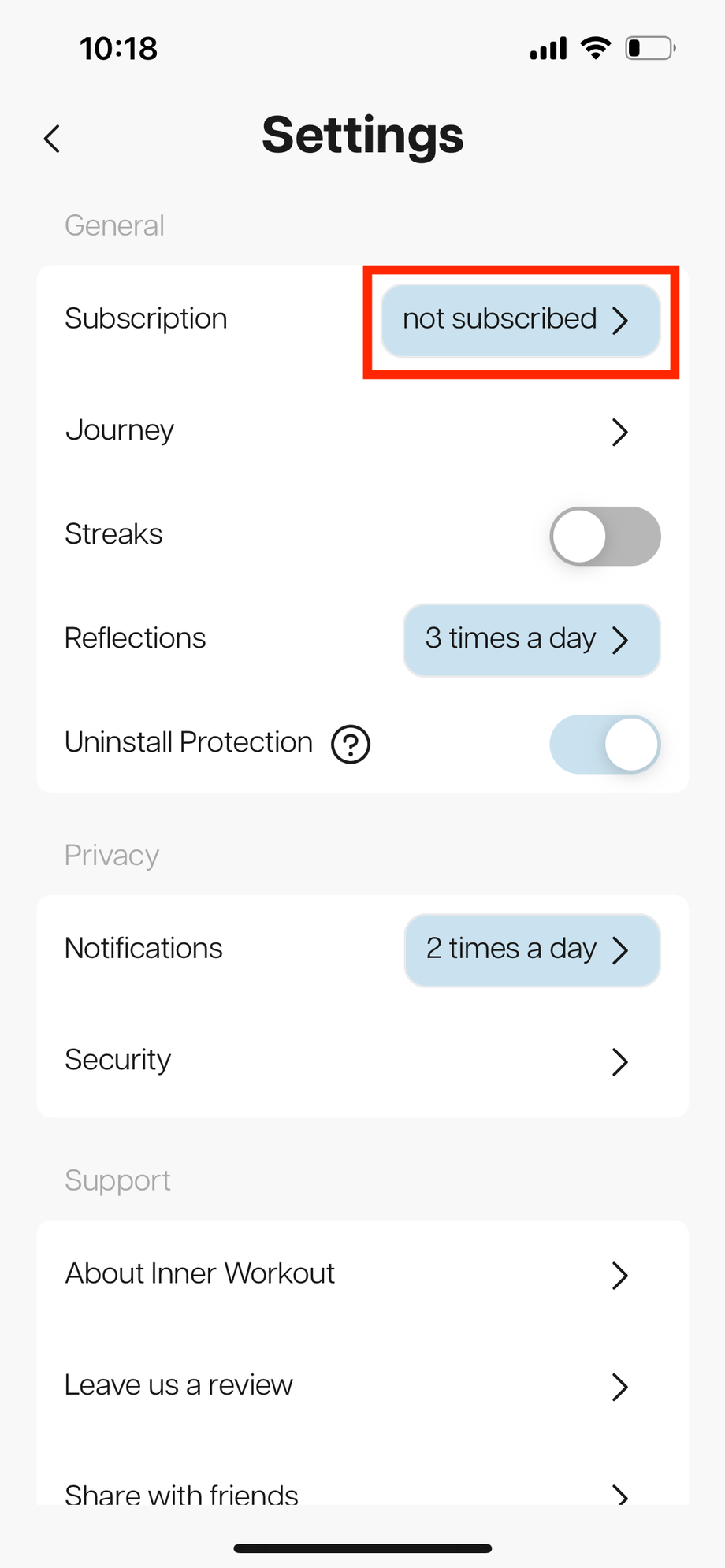Open the 'not subscribed' subscription selector

520,321
